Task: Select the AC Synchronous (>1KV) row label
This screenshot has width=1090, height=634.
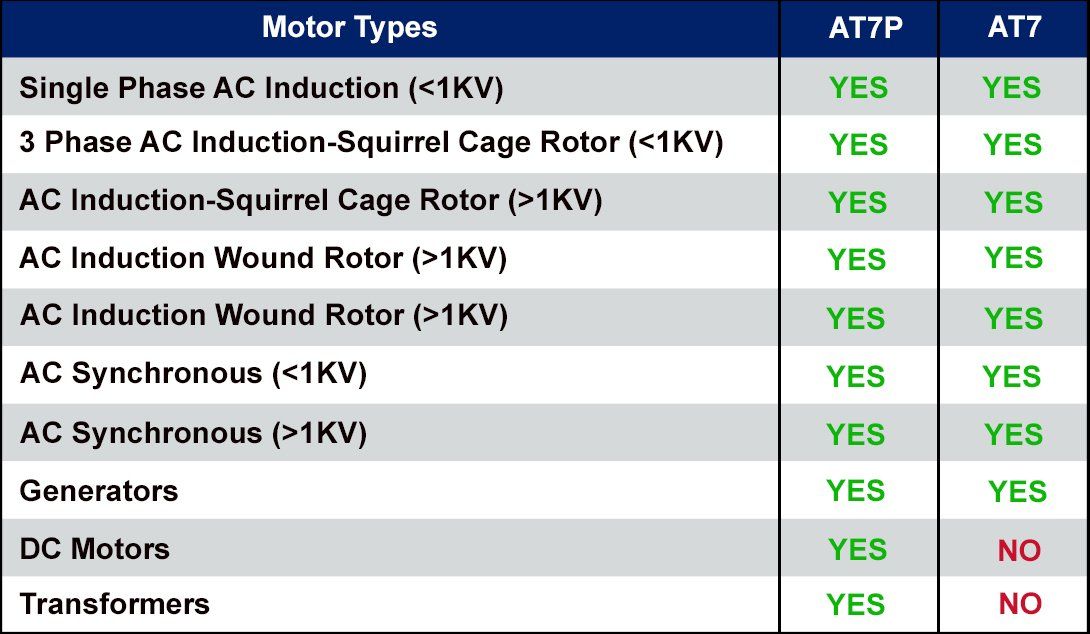Action: (x=193, y=433)
